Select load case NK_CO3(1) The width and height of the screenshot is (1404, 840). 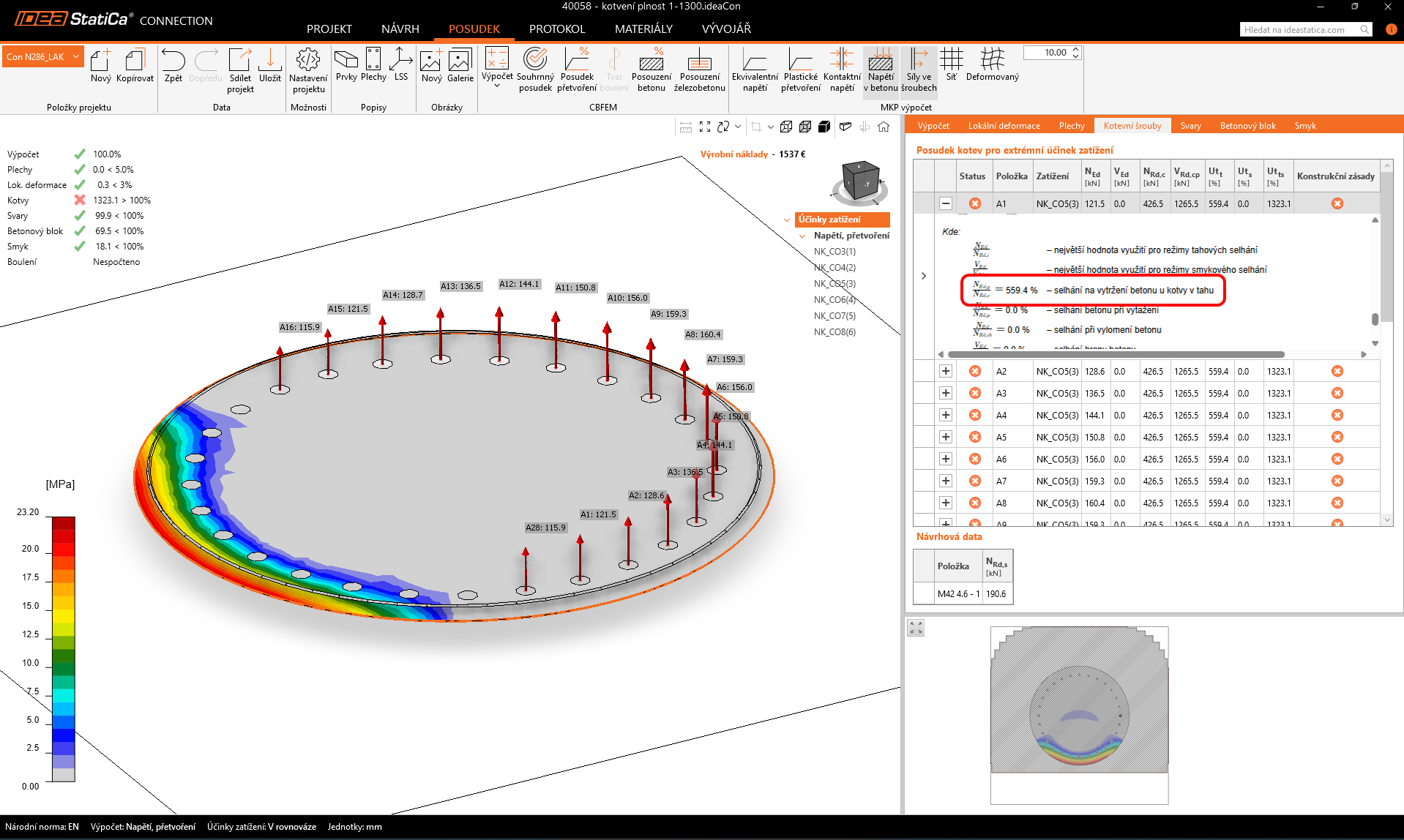834,252
